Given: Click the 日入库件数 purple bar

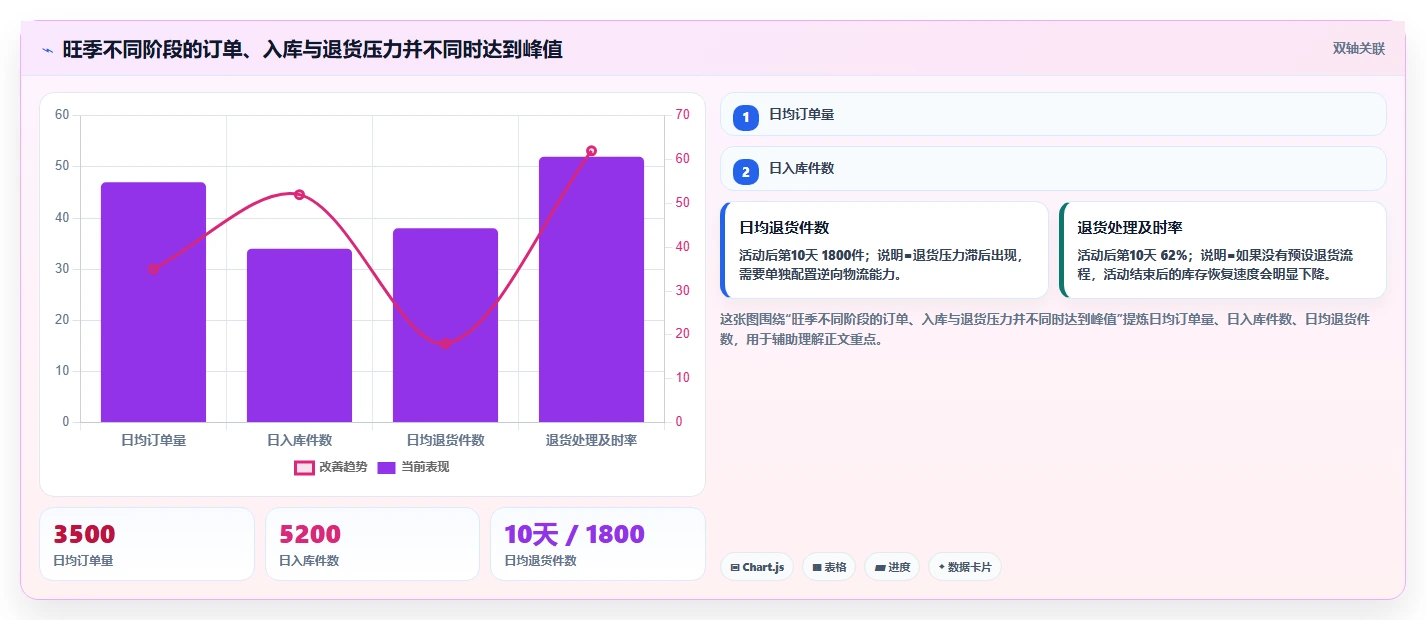Looking at the screenshot, I should (x=299, y=335).
